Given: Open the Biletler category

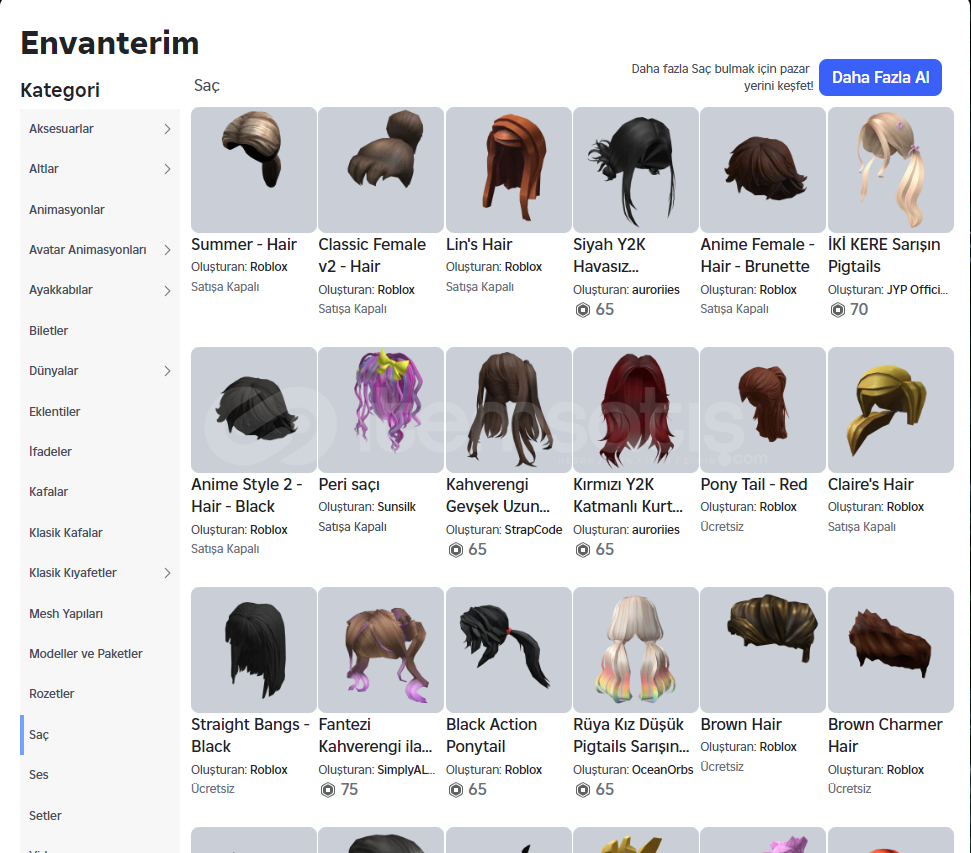Looking at the screenshot, I should [x=100, y=331].
